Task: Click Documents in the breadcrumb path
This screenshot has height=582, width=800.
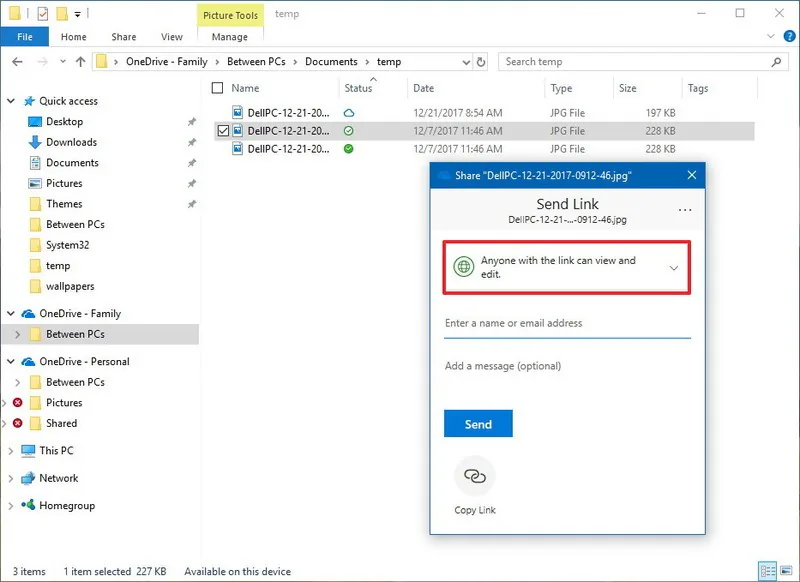Action: [331, 62]
